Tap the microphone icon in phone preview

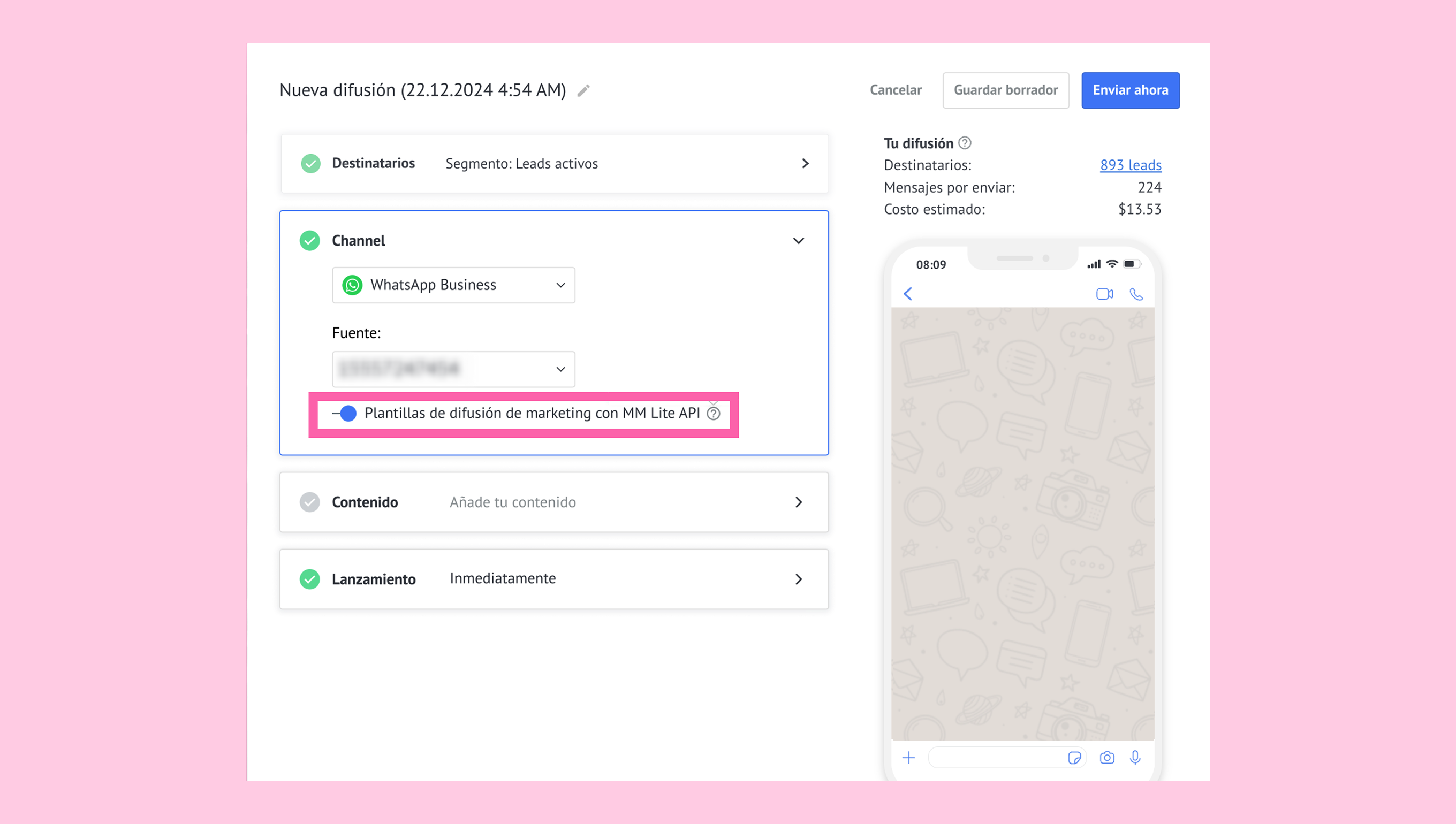click(1135, 758)
